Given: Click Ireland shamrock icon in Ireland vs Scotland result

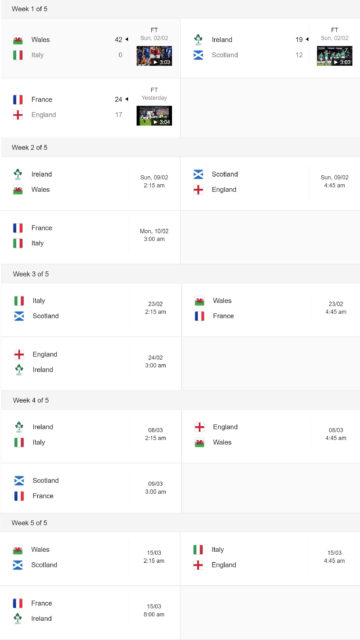Looking at the screenshot, I should point(198,40).
